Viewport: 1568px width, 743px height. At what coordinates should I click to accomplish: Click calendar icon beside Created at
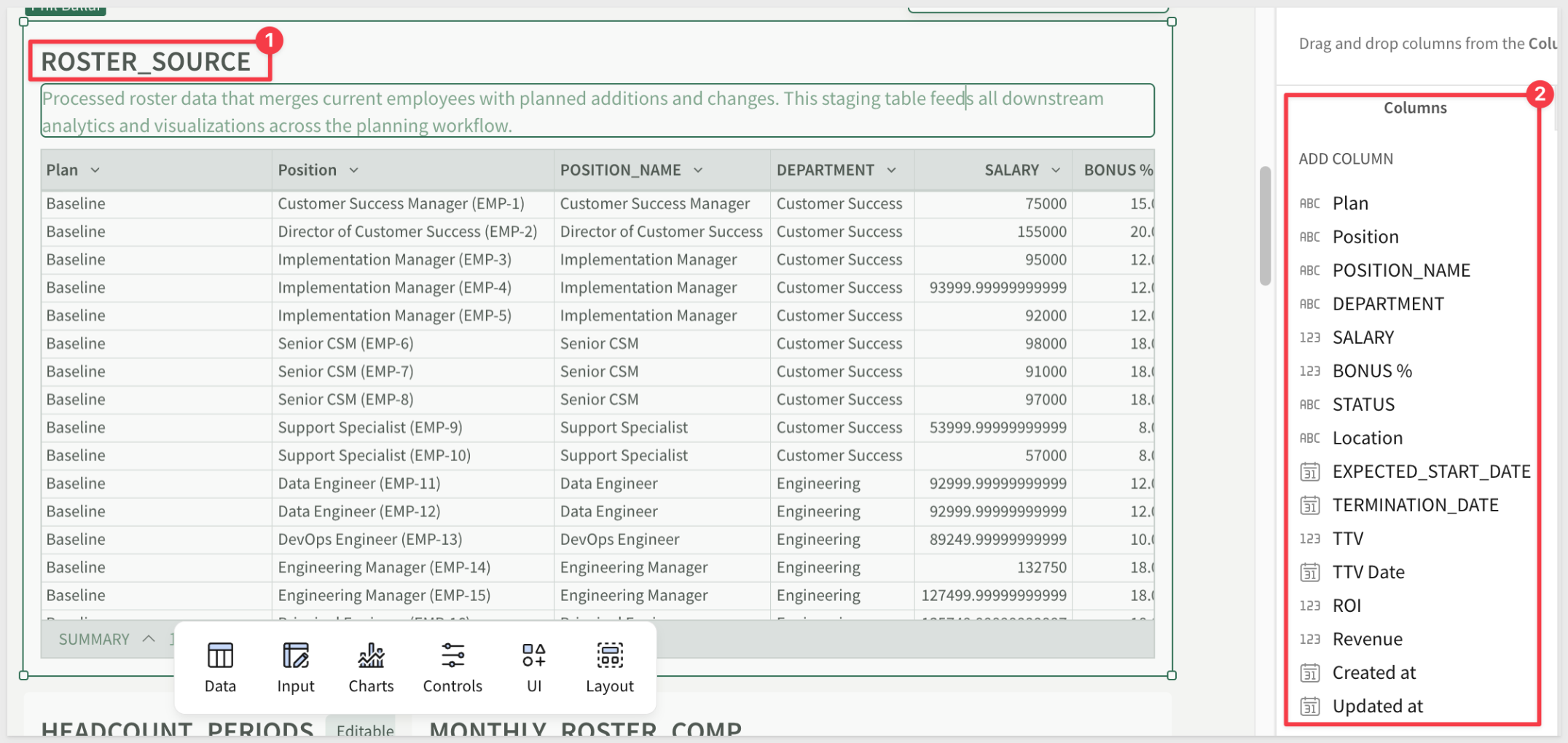(x=1309, y=673)
